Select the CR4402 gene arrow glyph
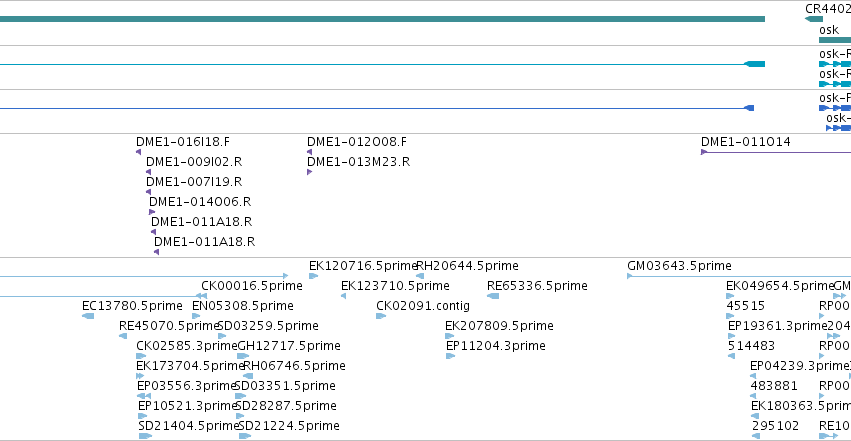Screen dimensions: 851x441 click(814, 19)
